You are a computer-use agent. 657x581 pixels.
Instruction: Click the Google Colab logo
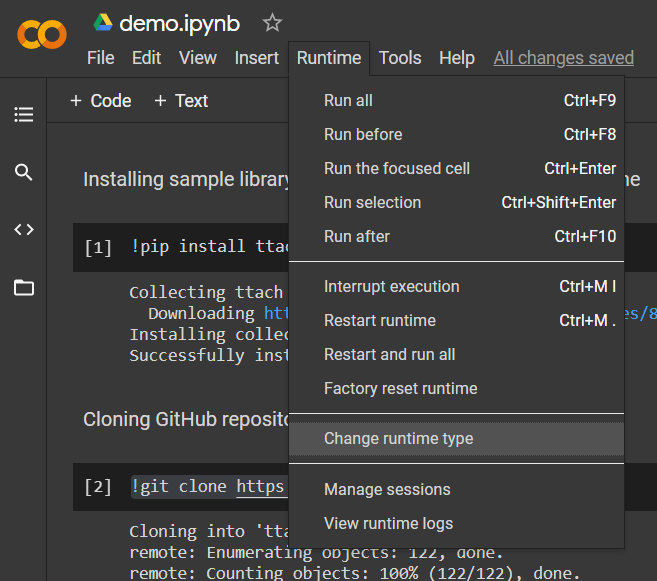tap(41, 36)
